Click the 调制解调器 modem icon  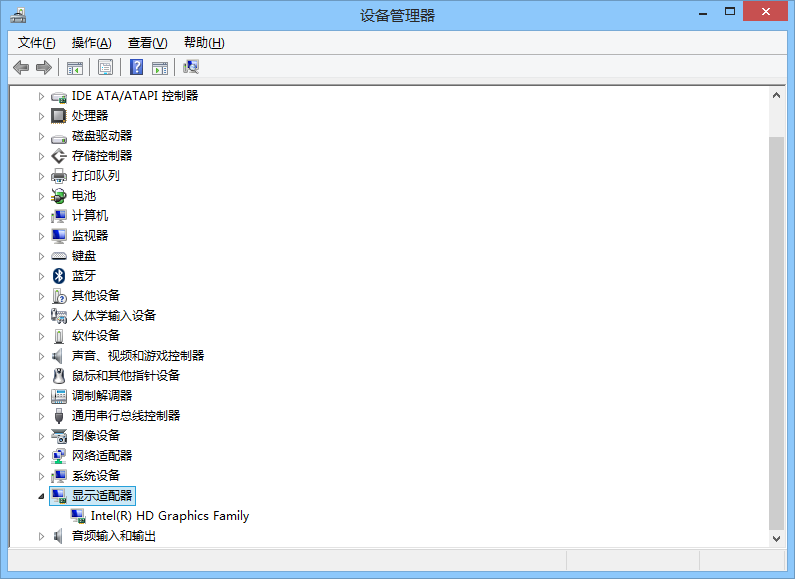[x=59, y=396]
